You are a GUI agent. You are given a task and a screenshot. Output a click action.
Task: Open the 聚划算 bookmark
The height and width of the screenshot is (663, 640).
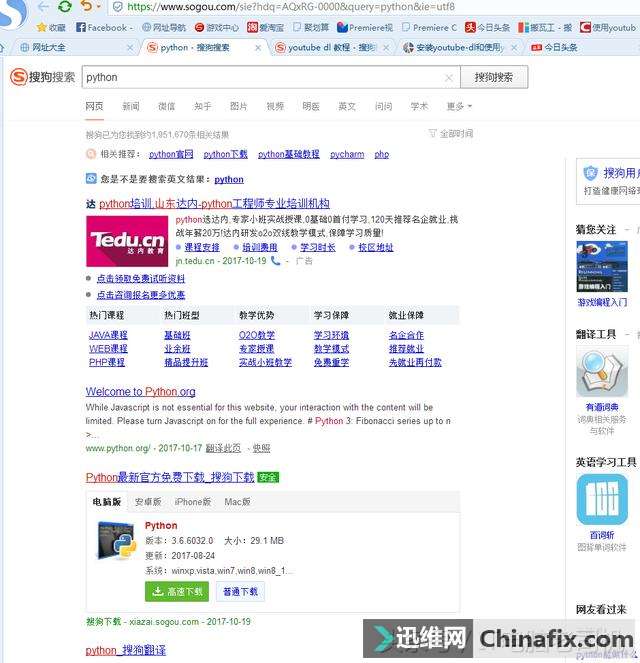click(311, 27)
